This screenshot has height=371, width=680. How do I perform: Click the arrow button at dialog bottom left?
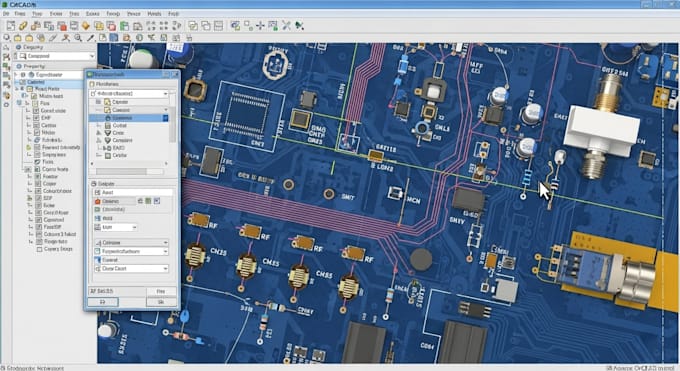[103, 302]
